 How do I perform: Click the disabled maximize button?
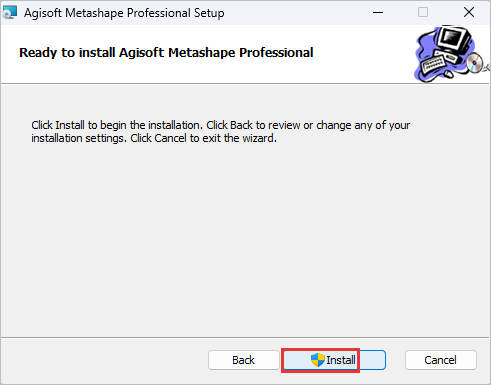[423, 12]
